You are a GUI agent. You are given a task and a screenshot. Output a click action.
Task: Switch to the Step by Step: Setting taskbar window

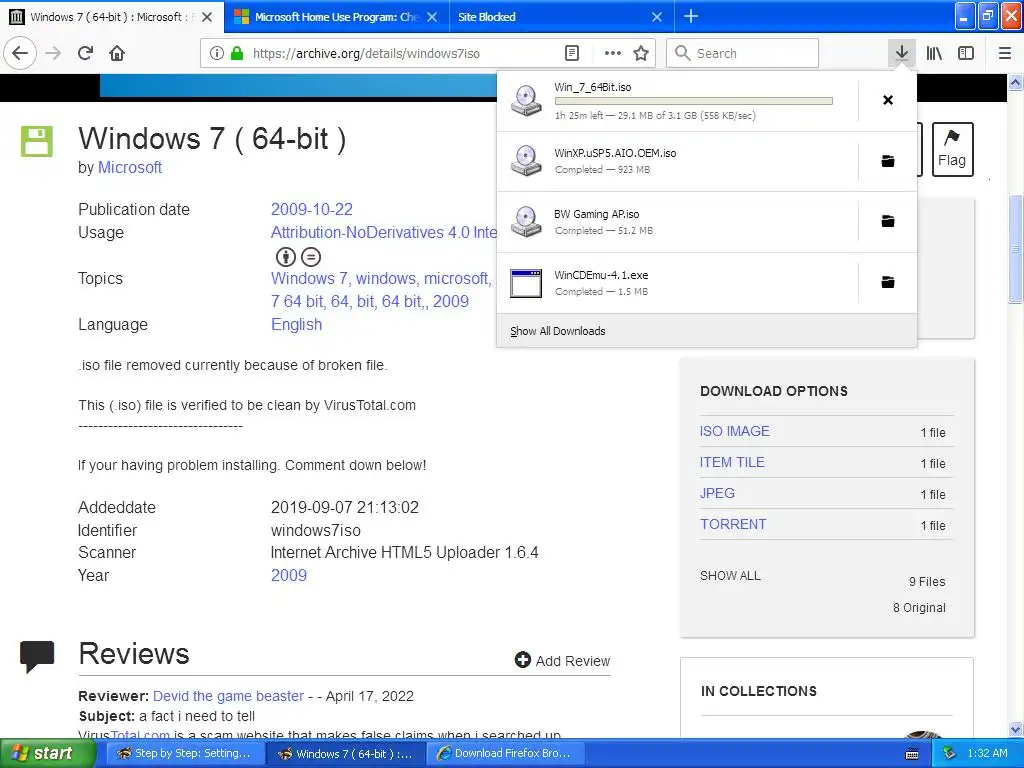click(x=184, y=754)
